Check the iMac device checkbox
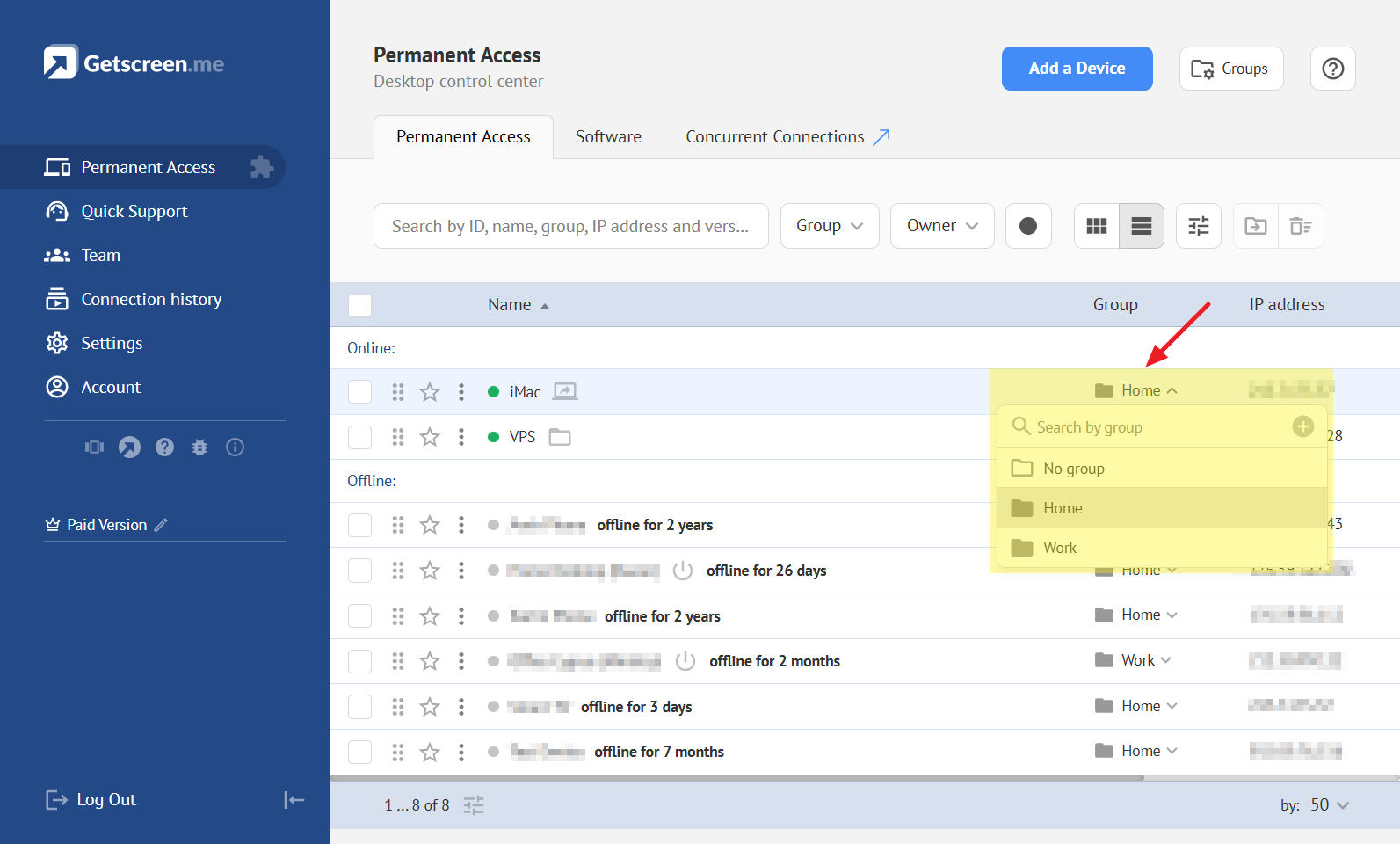The image size is (1400, 844). click(359, 392)
